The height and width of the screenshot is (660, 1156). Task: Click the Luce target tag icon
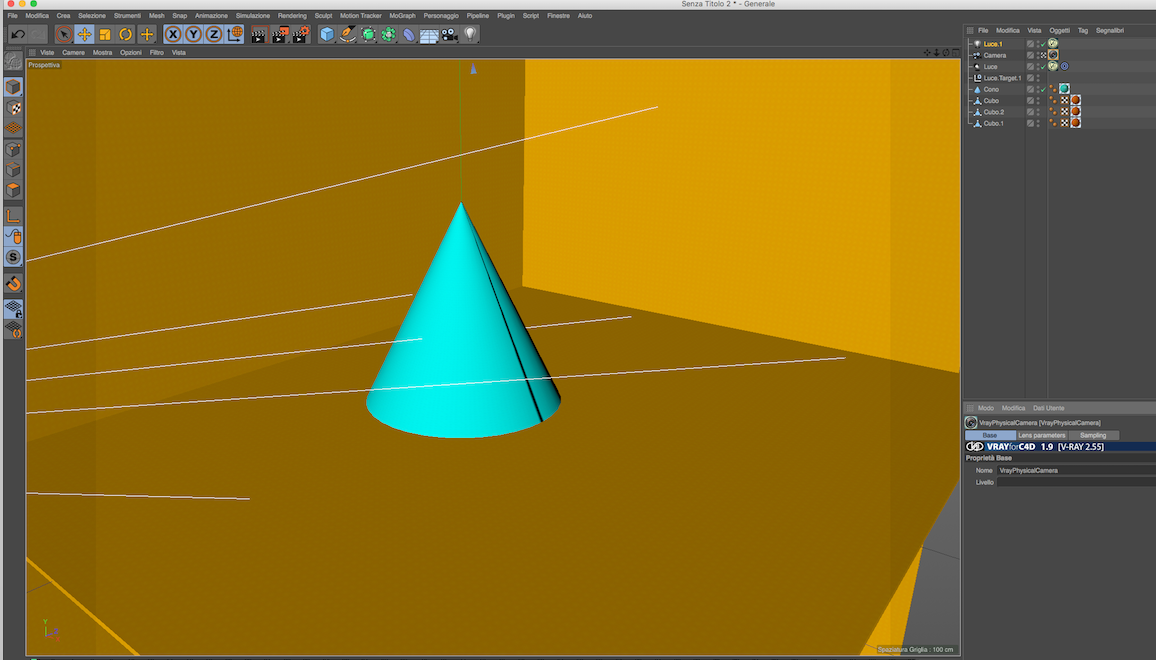coord(1065,66)
